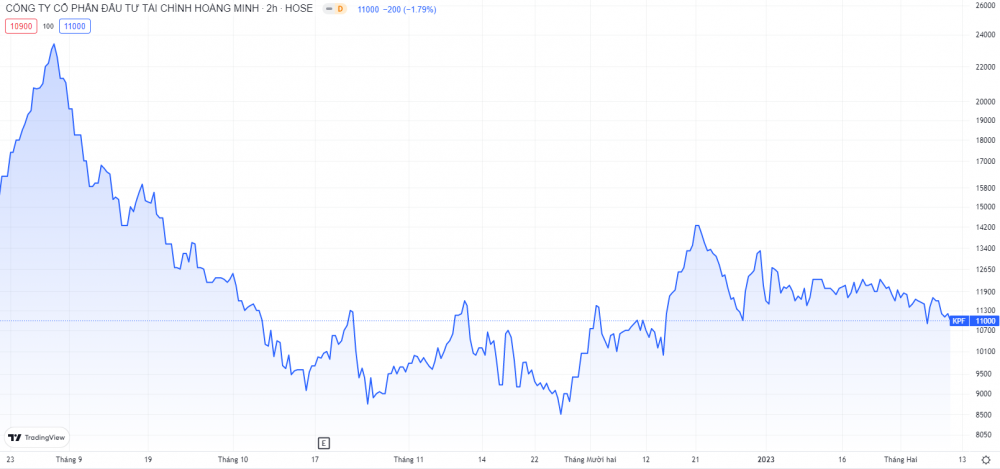Screen dimensions: 1000x469
Task: Click the 14200 price axis label
Action: [985, 228]
